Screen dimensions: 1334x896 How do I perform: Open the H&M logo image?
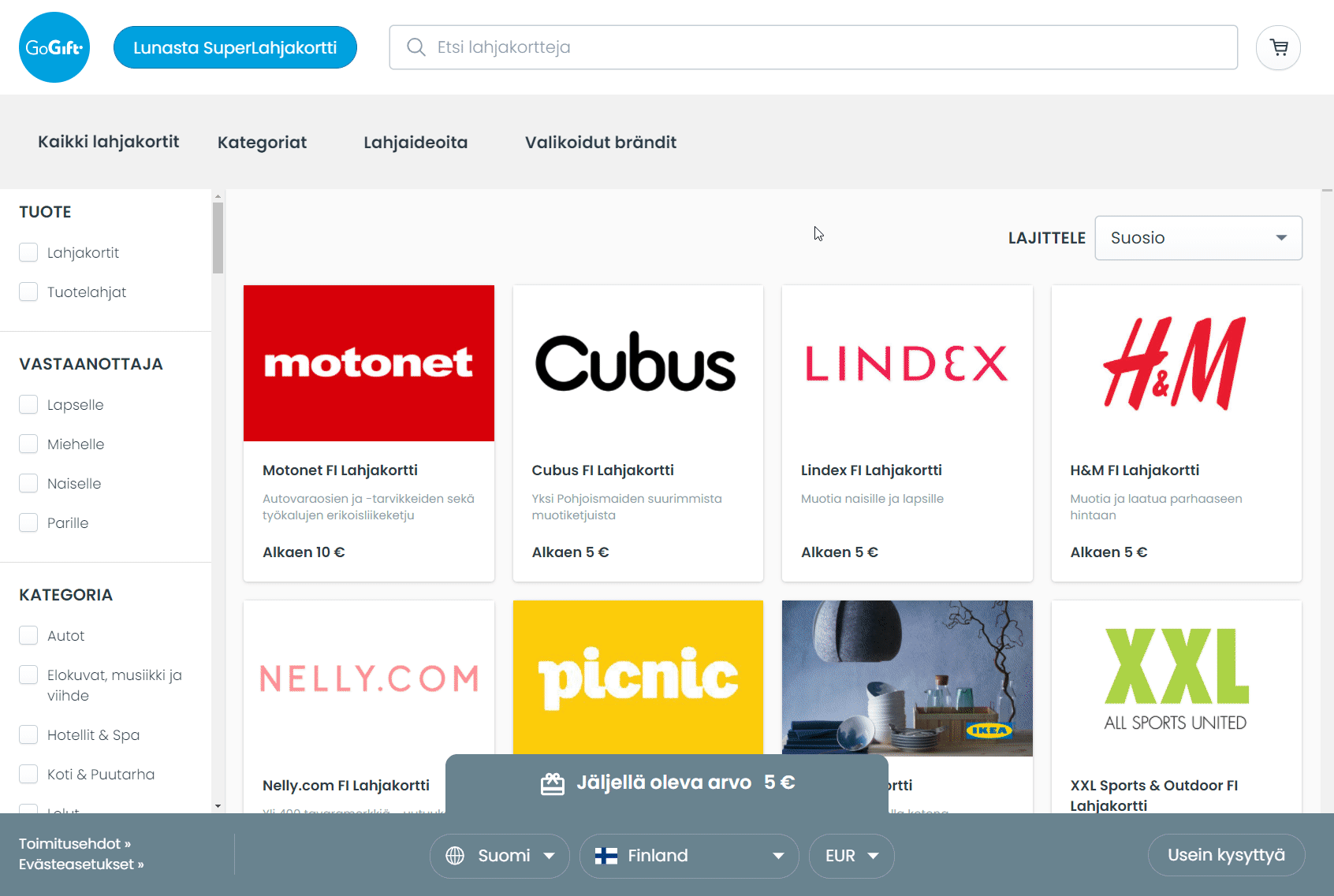pos(1176,363)
